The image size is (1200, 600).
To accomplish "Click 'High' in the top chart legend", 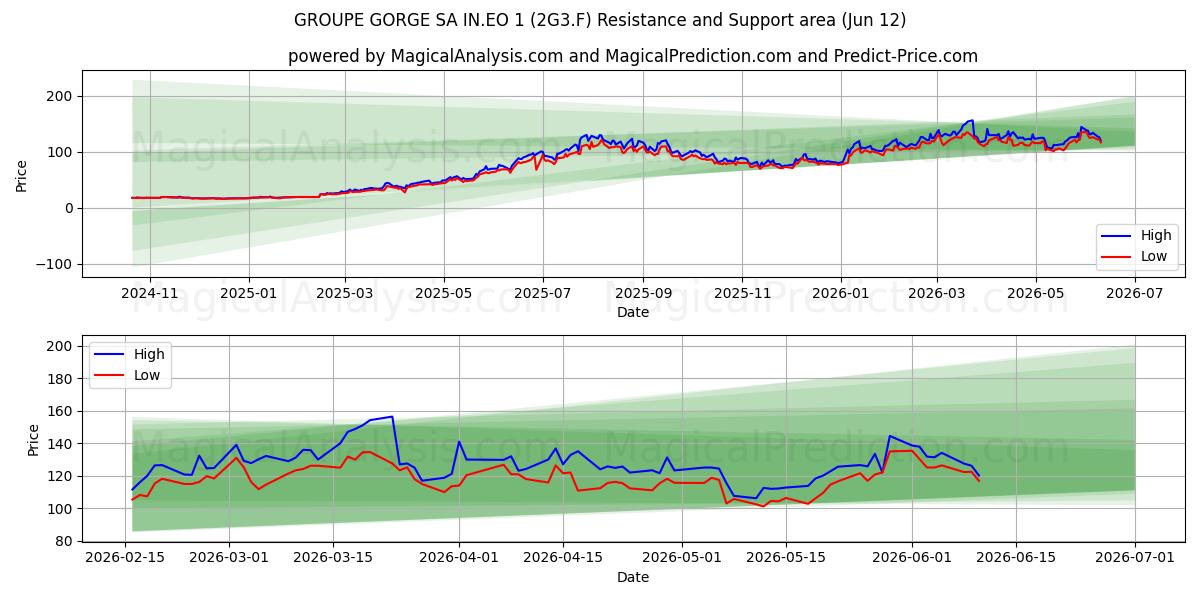I will click(1157, 236).
